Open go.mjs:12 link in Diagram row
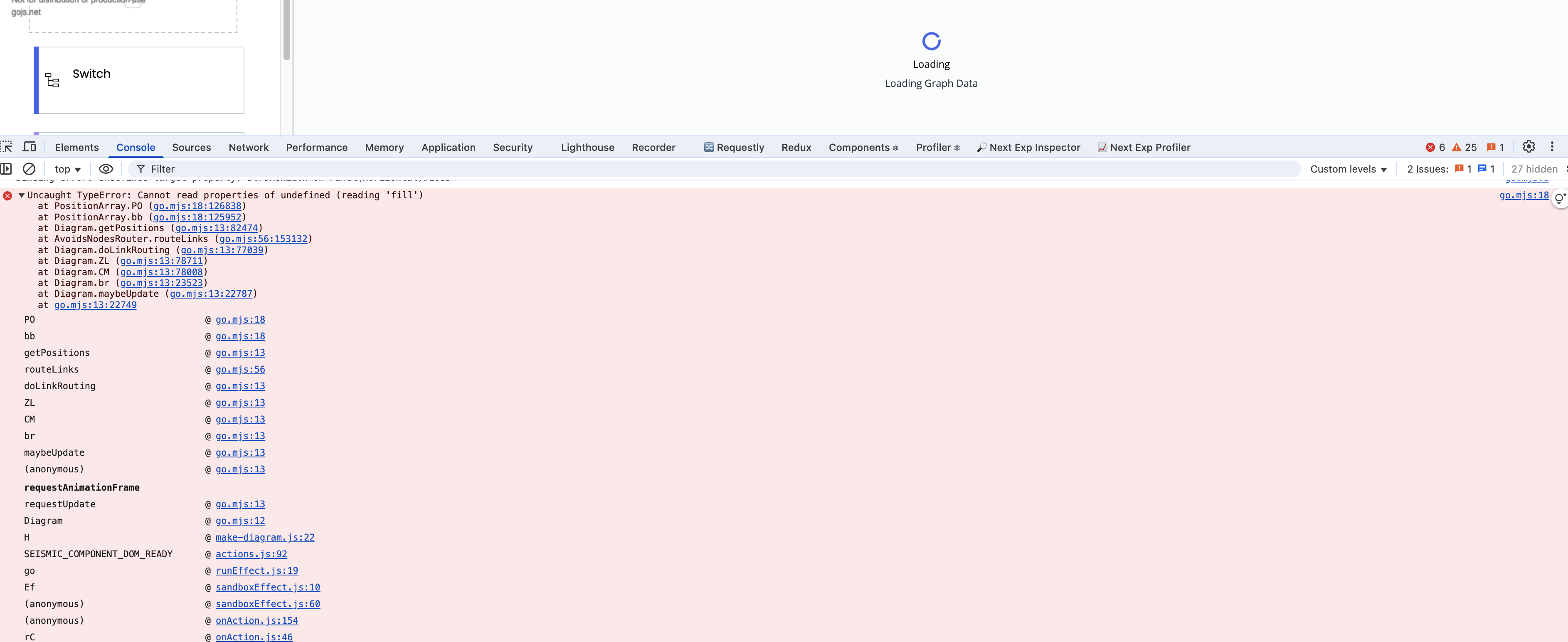1568x642 pixels. 240,521
